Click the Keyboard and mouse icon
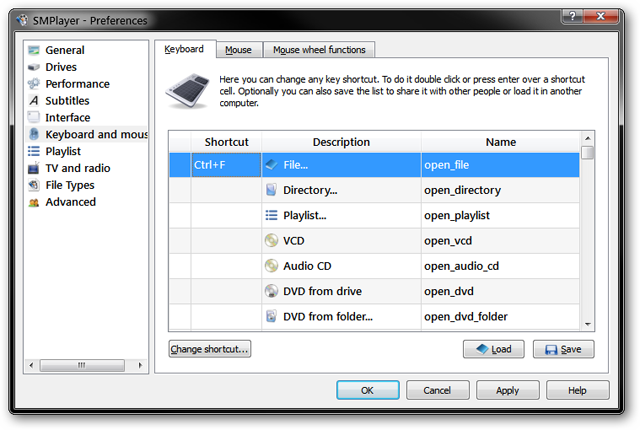The height and width of the screenshot is (430, 640). (x=34, y=134)
